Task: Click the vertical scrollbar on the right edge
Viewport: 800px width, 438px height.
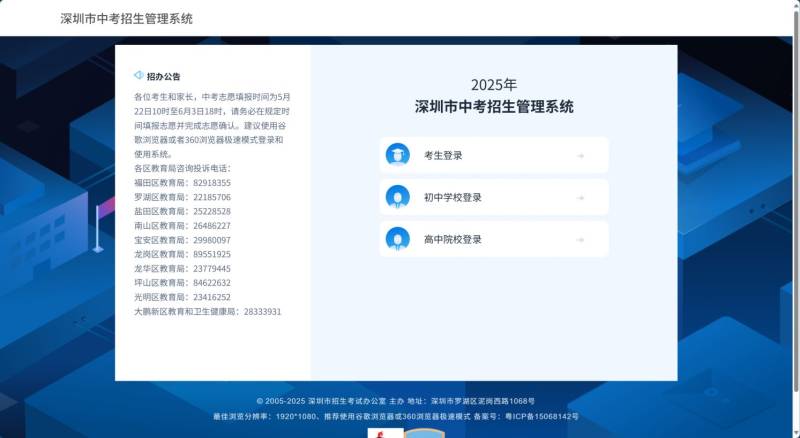Action: coord(795,200)
